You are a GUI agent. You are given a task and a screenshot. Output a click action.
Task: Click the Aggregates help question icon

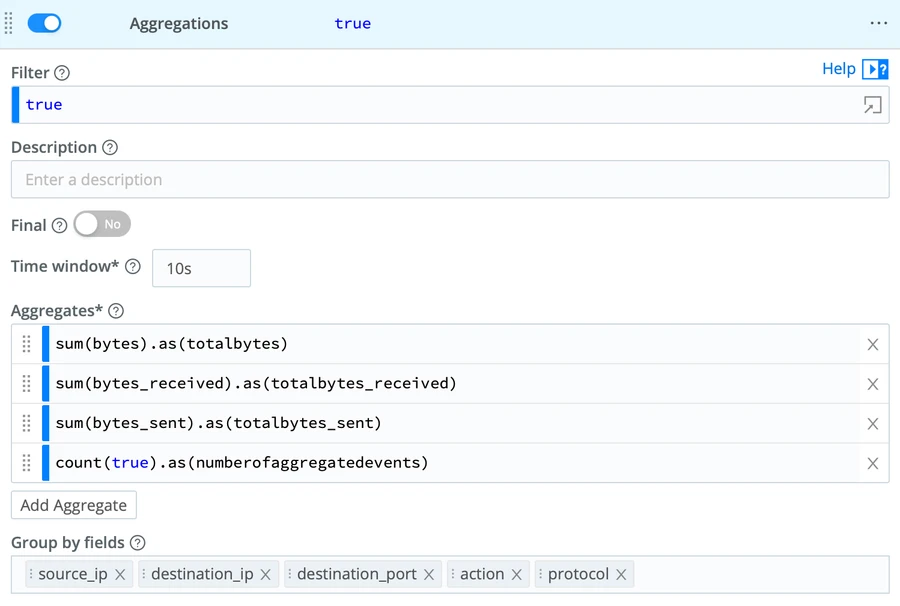[x=116, y=311]
